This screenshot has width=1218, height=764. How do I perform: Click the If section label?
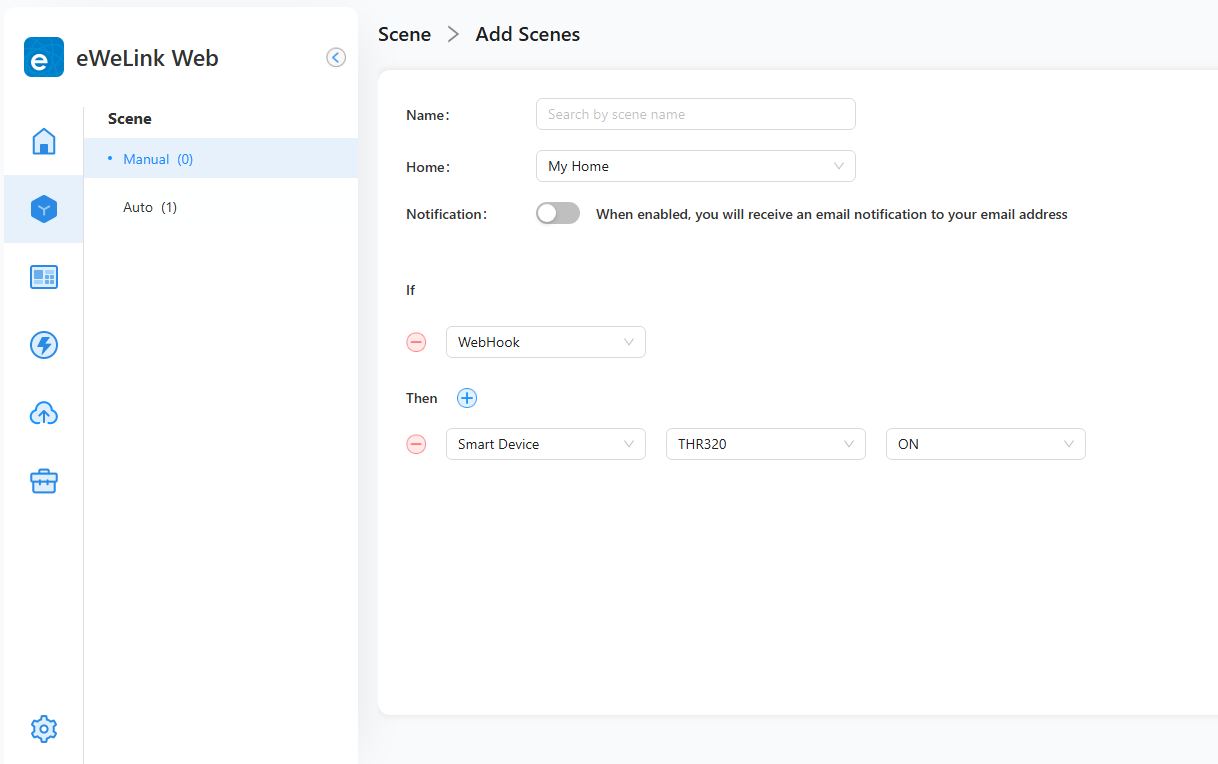tap(410, 290)
